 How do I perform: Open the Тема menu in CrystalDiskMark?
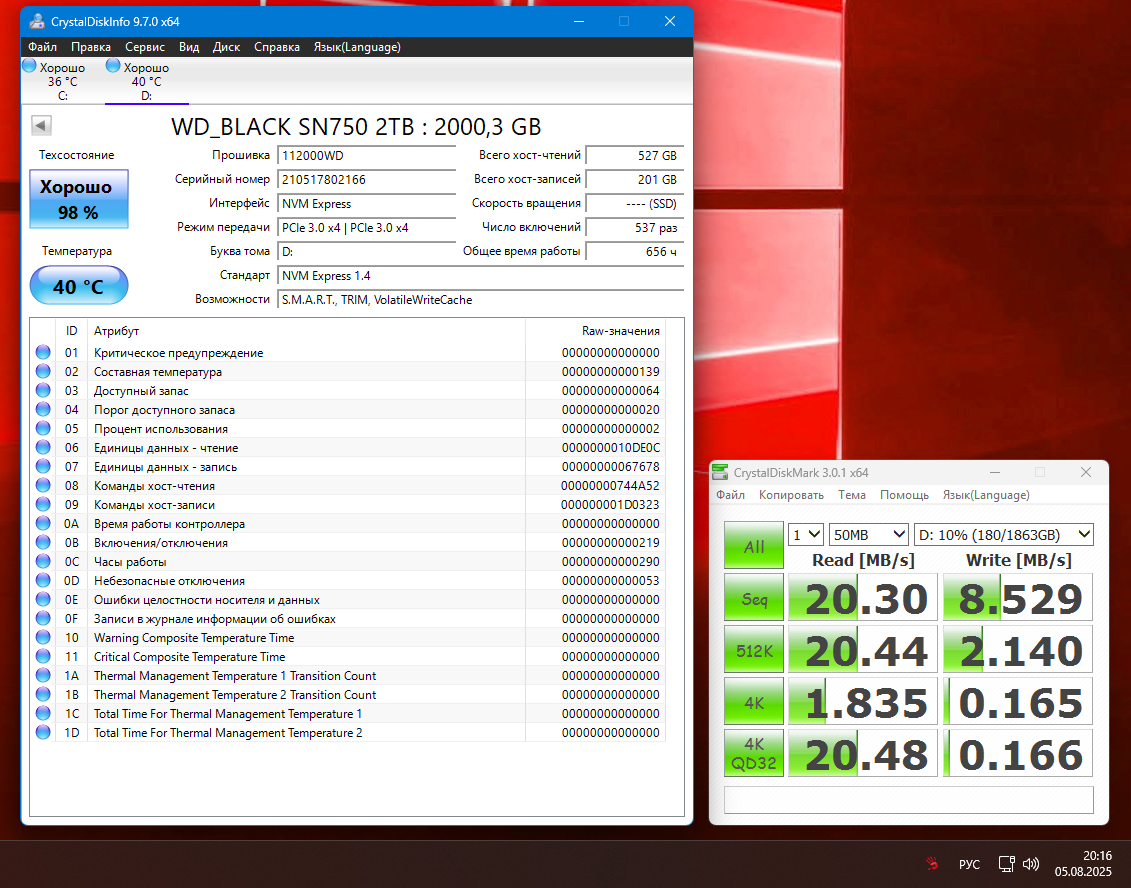[x=852, y=495]
